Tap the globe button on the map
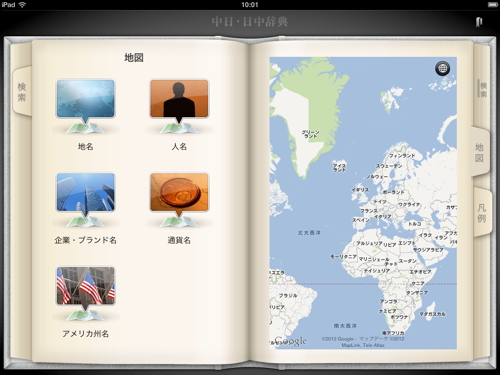Screen dimensions: 500x375 tap(442, 68)
